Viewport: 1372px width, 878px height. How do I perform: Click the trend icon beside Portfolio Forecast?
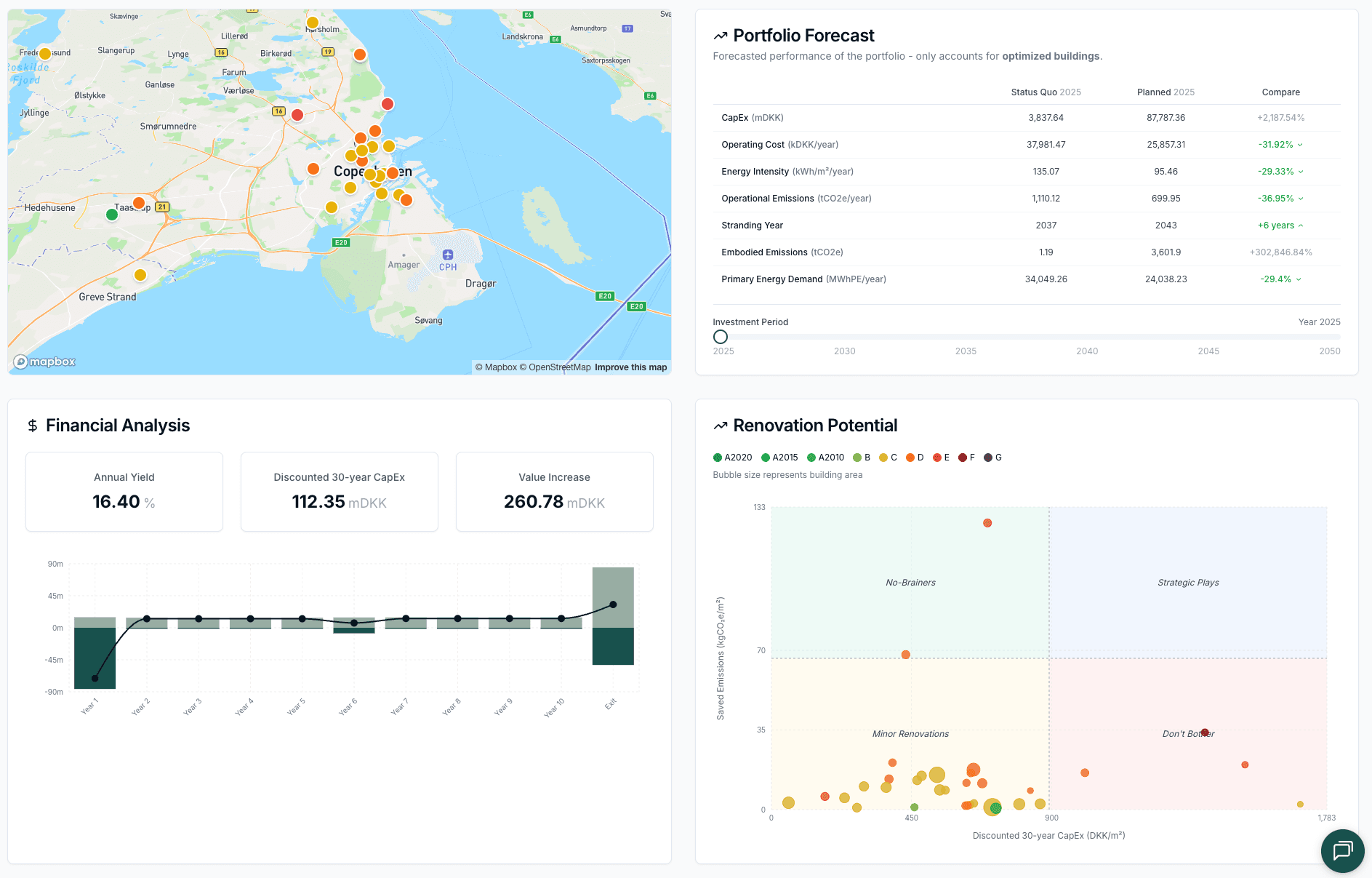[720, 35]
